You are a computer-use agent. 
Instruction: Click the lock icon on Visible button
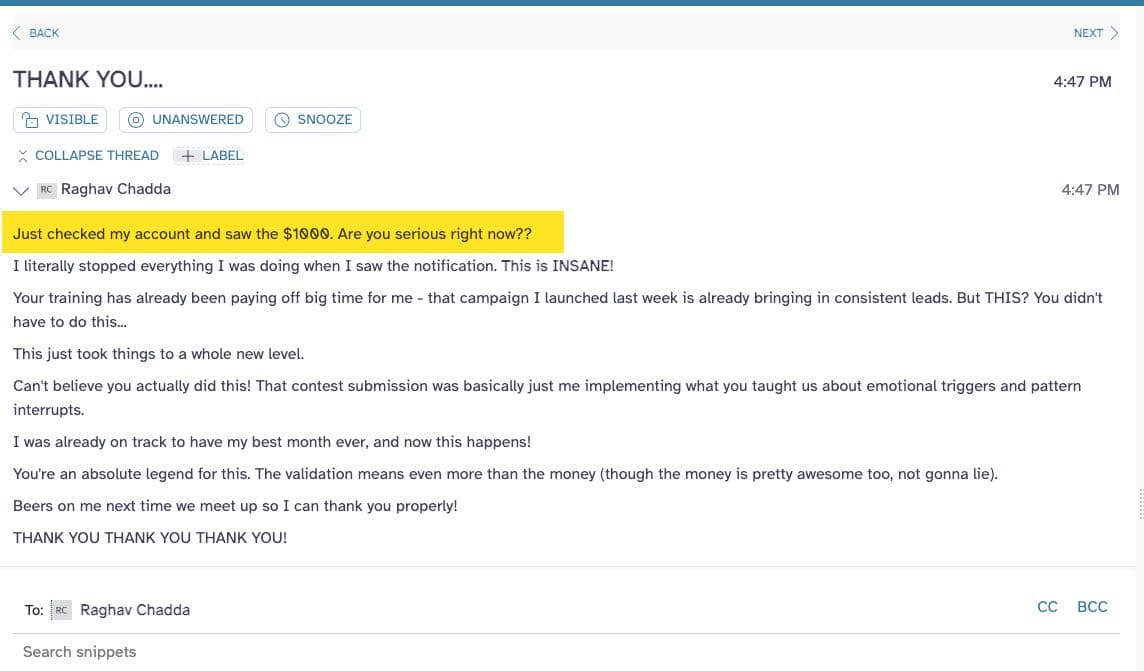tap(30, 120)
